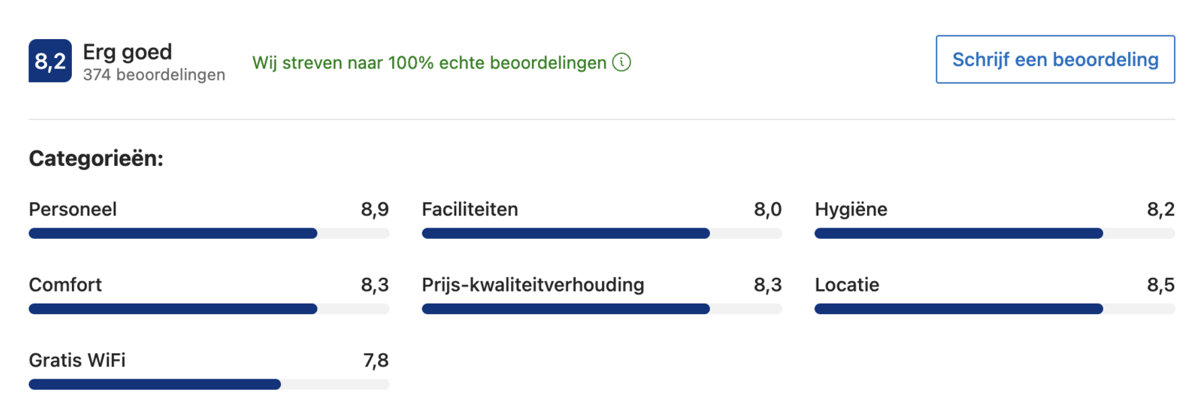Click the info icon next to echte beoordelingen
This screenshot has width=1200, height=414.
click(622, 63)
